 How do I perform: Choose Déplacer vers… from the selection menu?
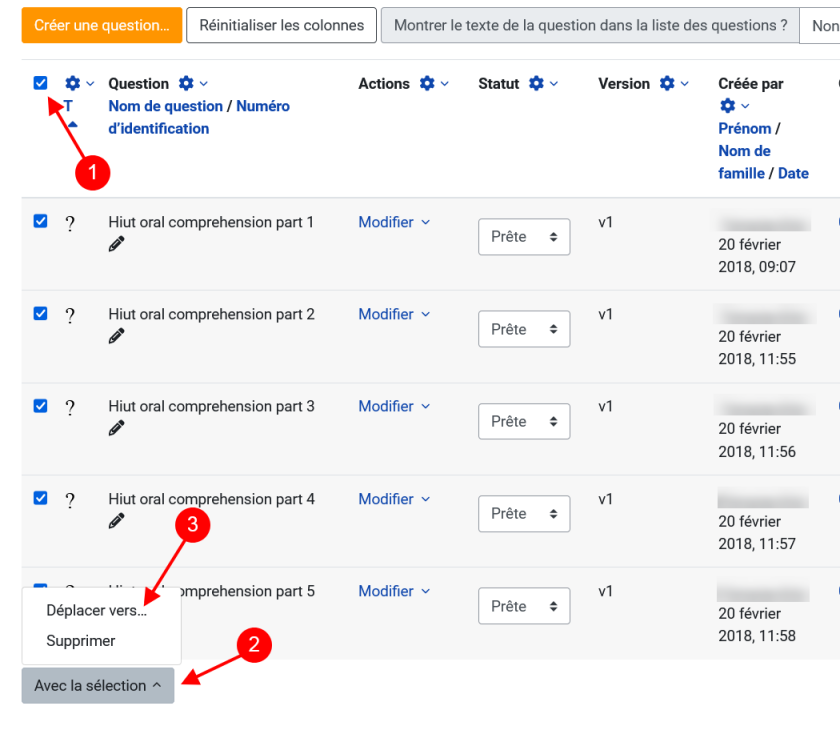click(x=96, y=611)
